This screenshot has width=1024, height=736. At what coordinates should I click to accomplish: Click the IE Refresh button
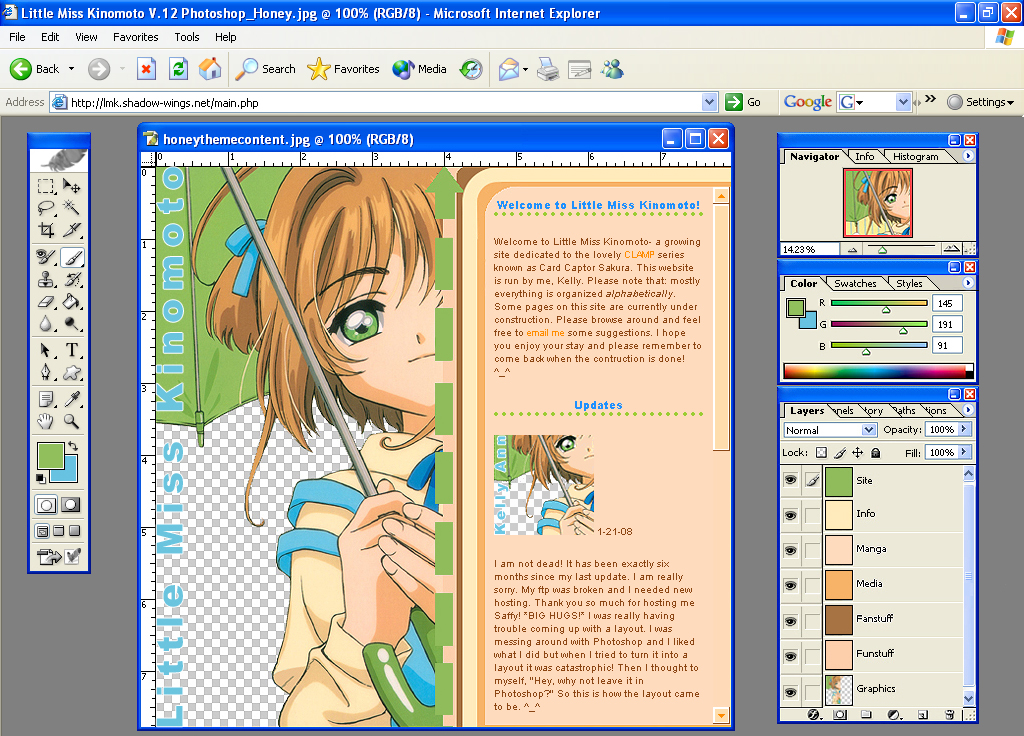click(178, 69)
